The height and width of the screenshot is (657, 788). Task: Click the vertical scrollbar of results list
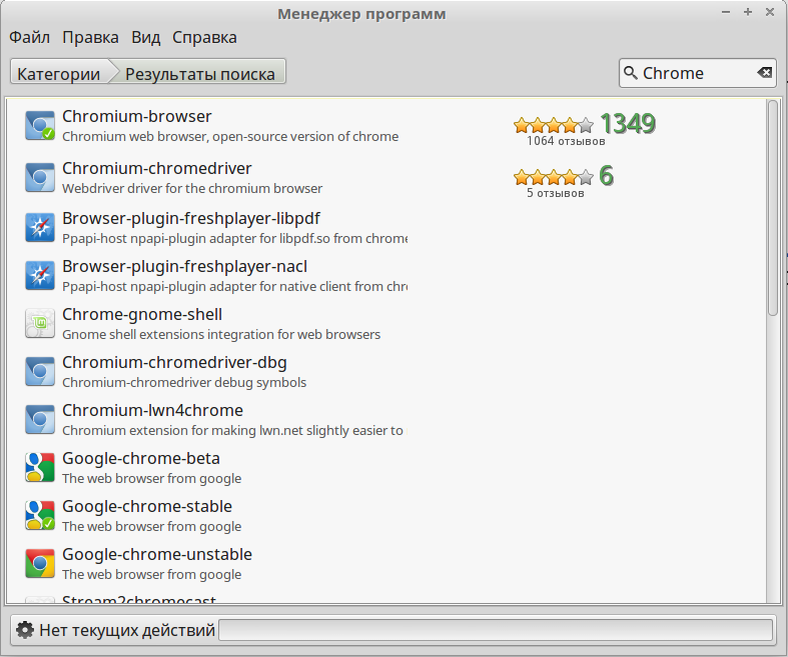tap(773, 208)
